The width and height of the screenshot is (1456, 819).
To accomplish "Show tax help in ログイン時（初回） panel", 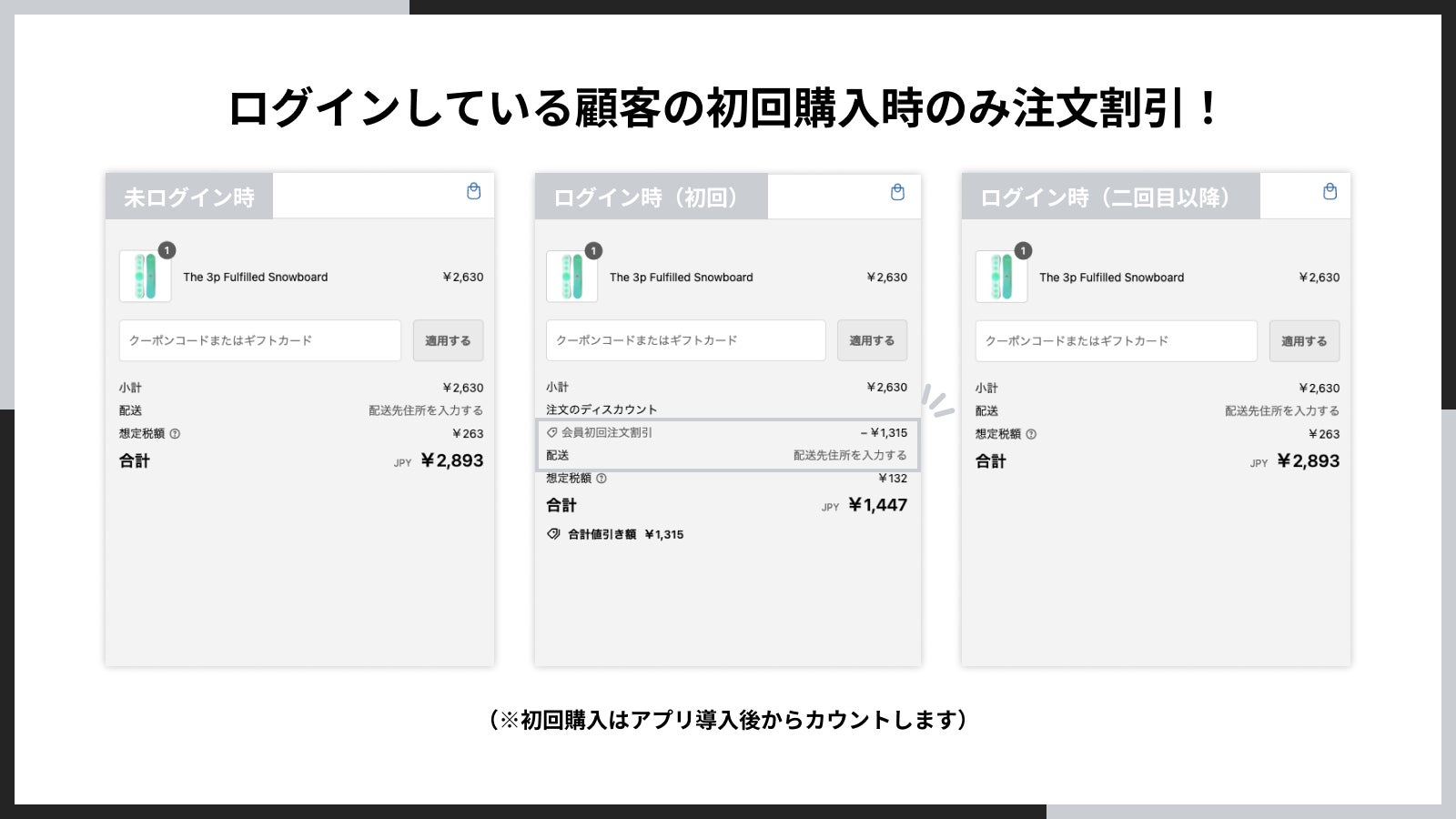I will point(601,479).
